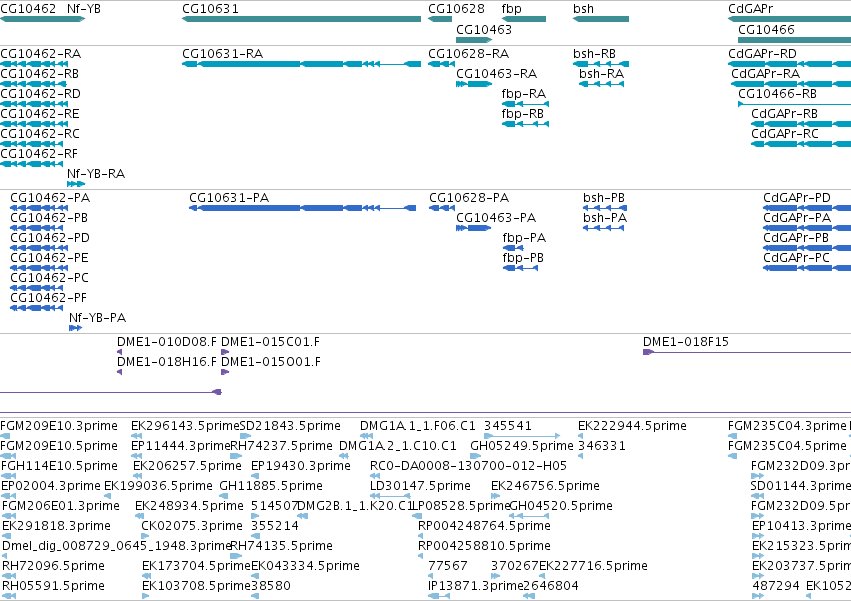Select the Nf-YB gene label

click(84, 9)
